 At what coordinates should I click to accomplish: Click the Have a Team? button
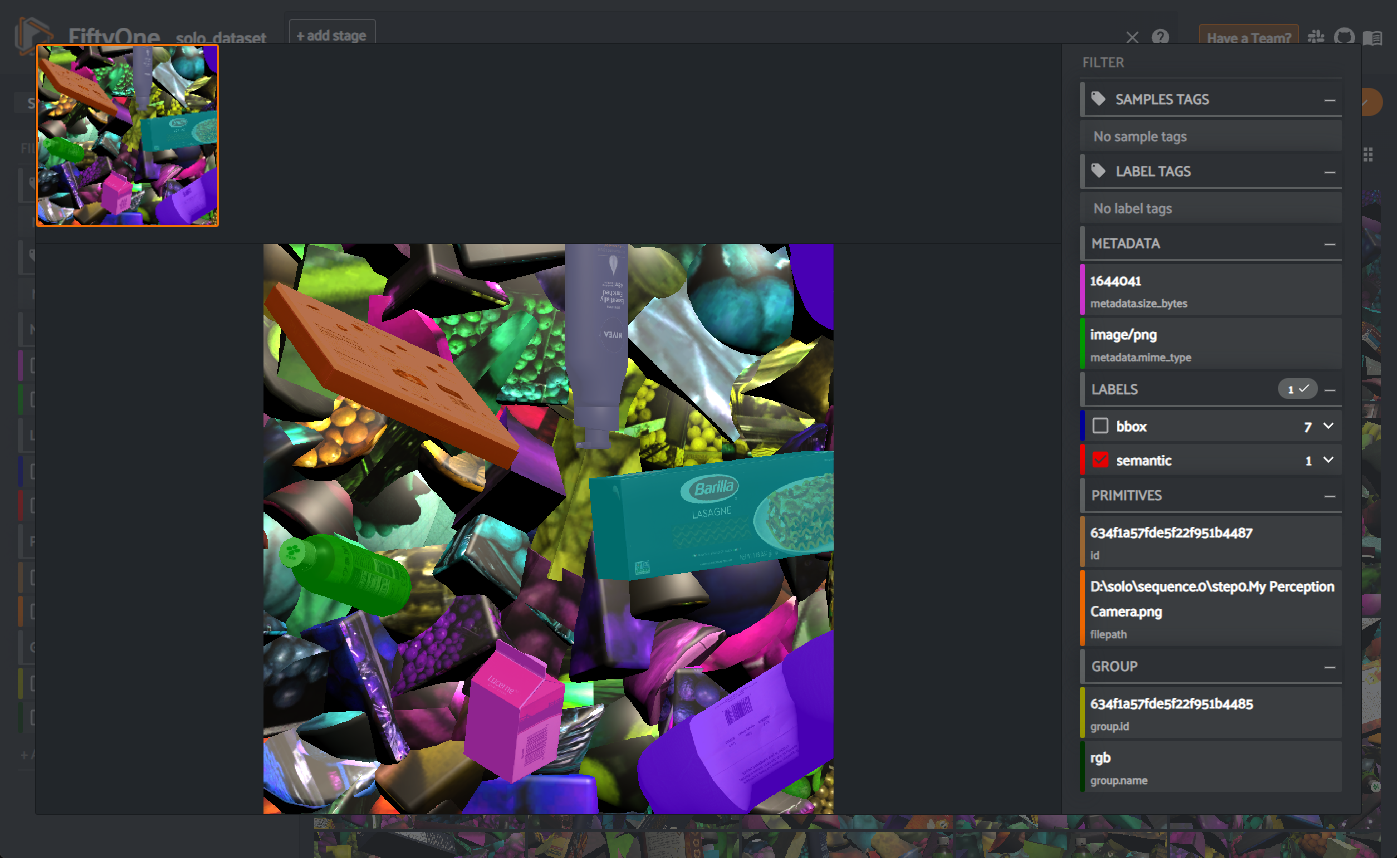(x=1248, y=38)
